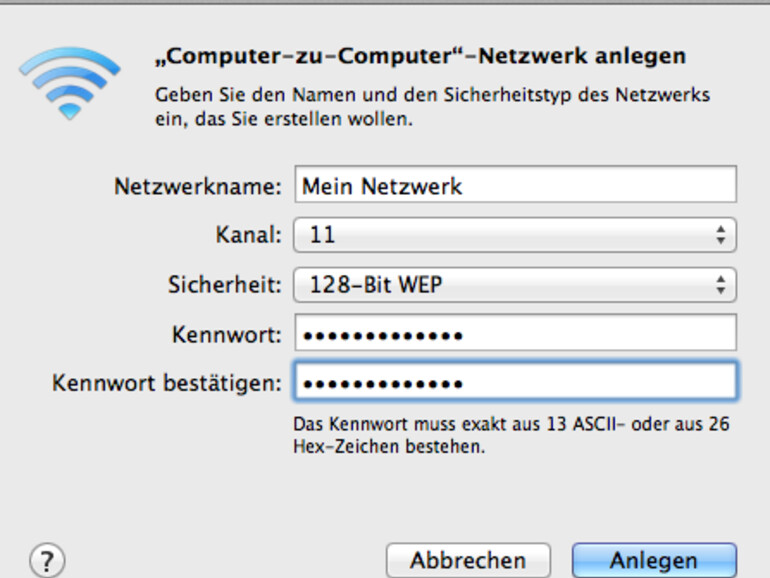
Task: Click the gray title bar strip
Action: (385, 3)
